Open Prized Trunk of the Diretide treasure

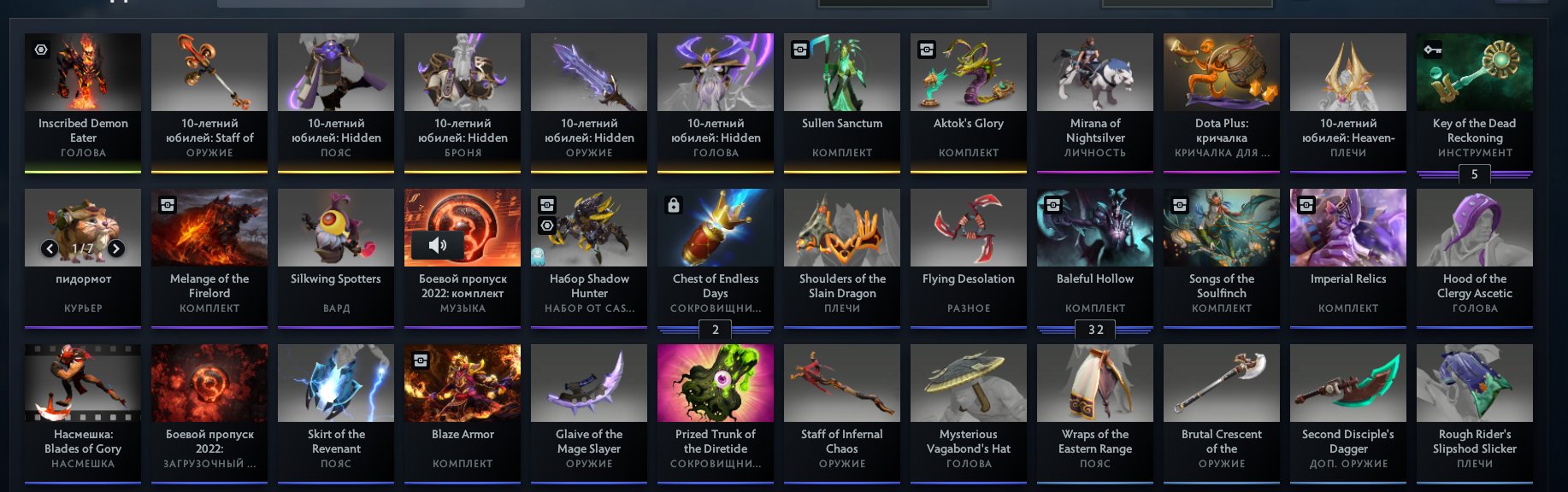pyautogui.click(x=716, y=413)
